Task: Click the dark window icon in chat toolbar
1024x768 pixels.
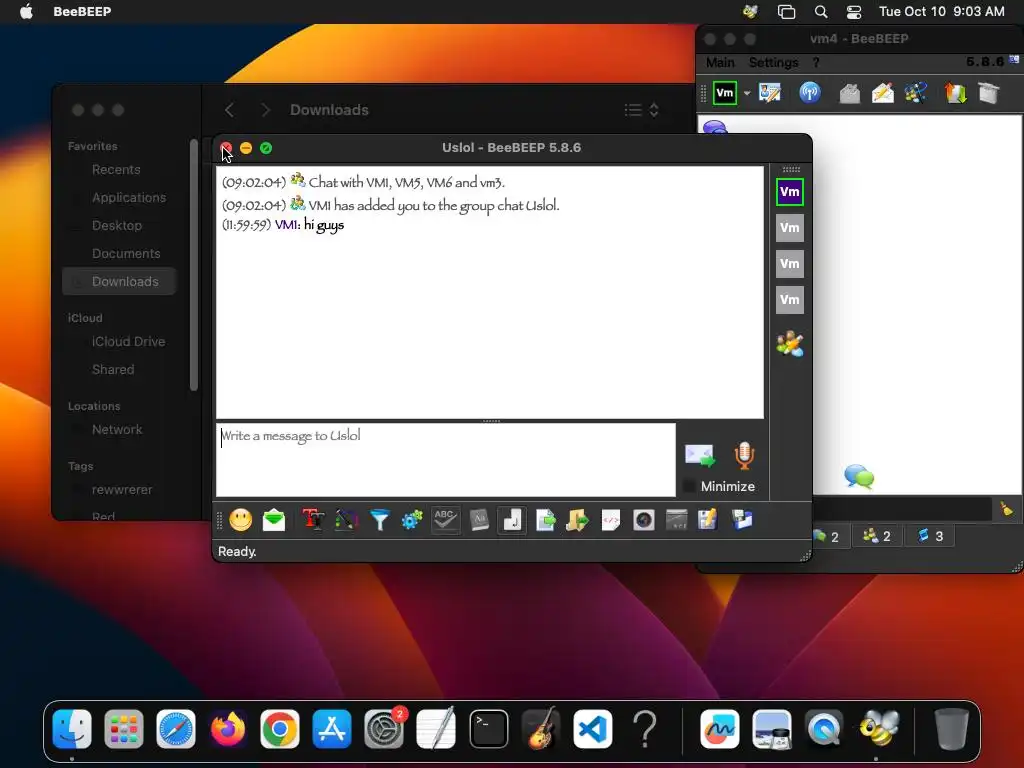Action: [677, 520]
